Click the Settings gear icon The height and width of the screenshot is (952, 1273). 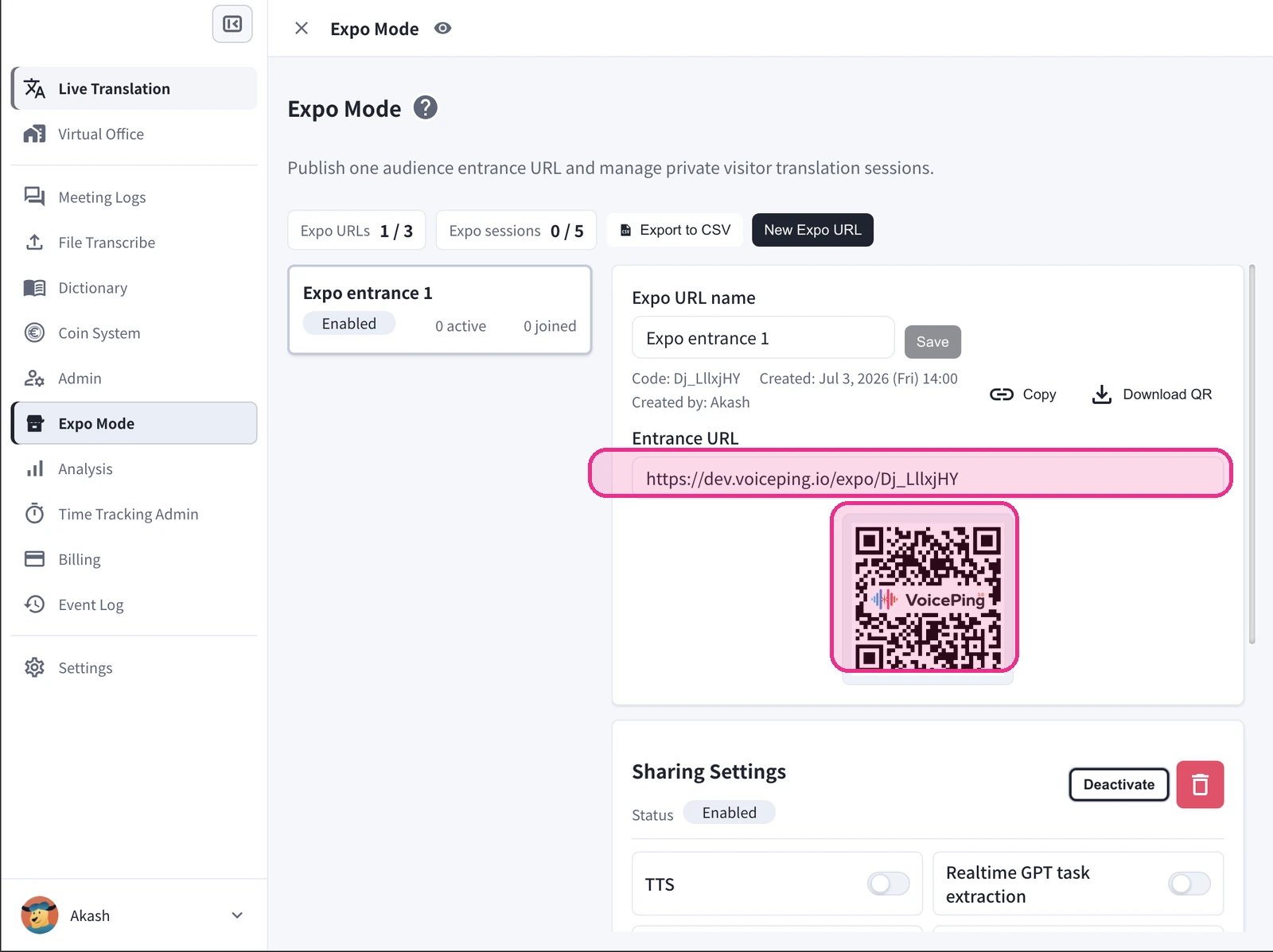pyautogui.click(x=34, y=667)
